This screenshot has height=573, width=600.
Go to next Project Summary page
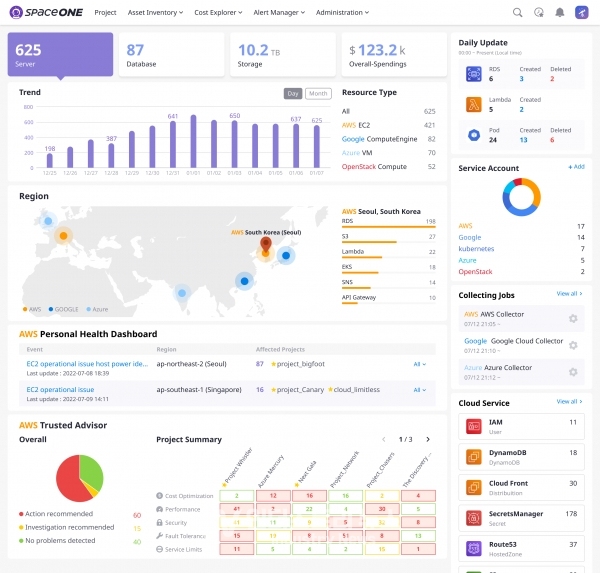click(x=428, y=439)
